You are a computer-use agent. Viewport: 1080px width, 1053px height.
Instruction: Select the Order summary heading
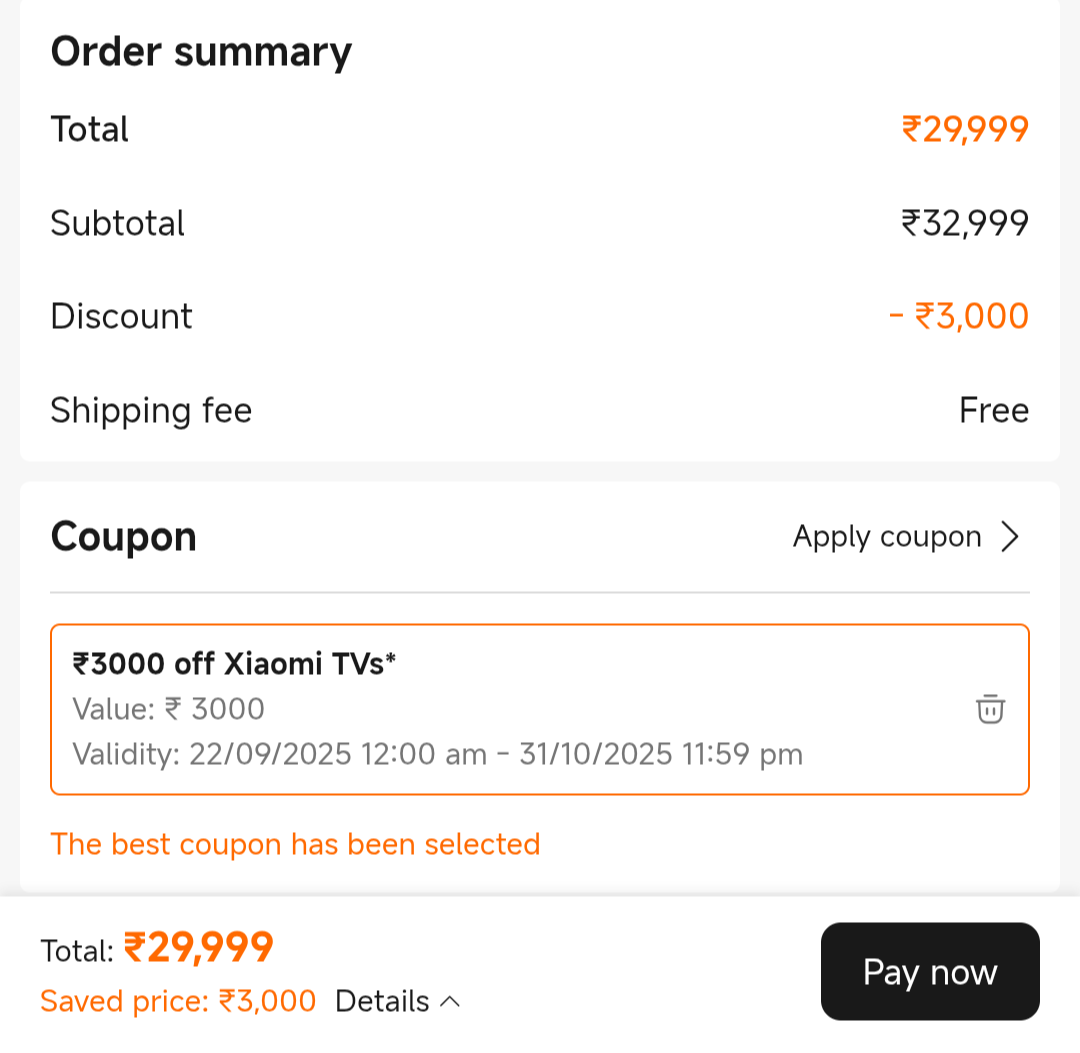point(201,51)
